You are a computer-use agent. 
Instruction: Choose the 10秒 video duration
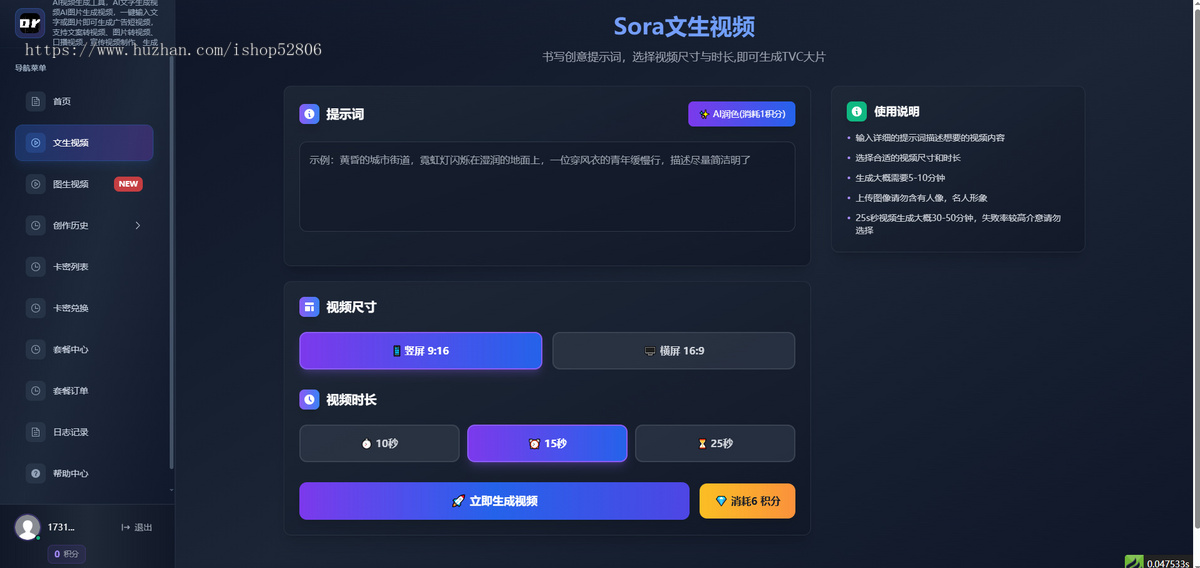(379, 443)
